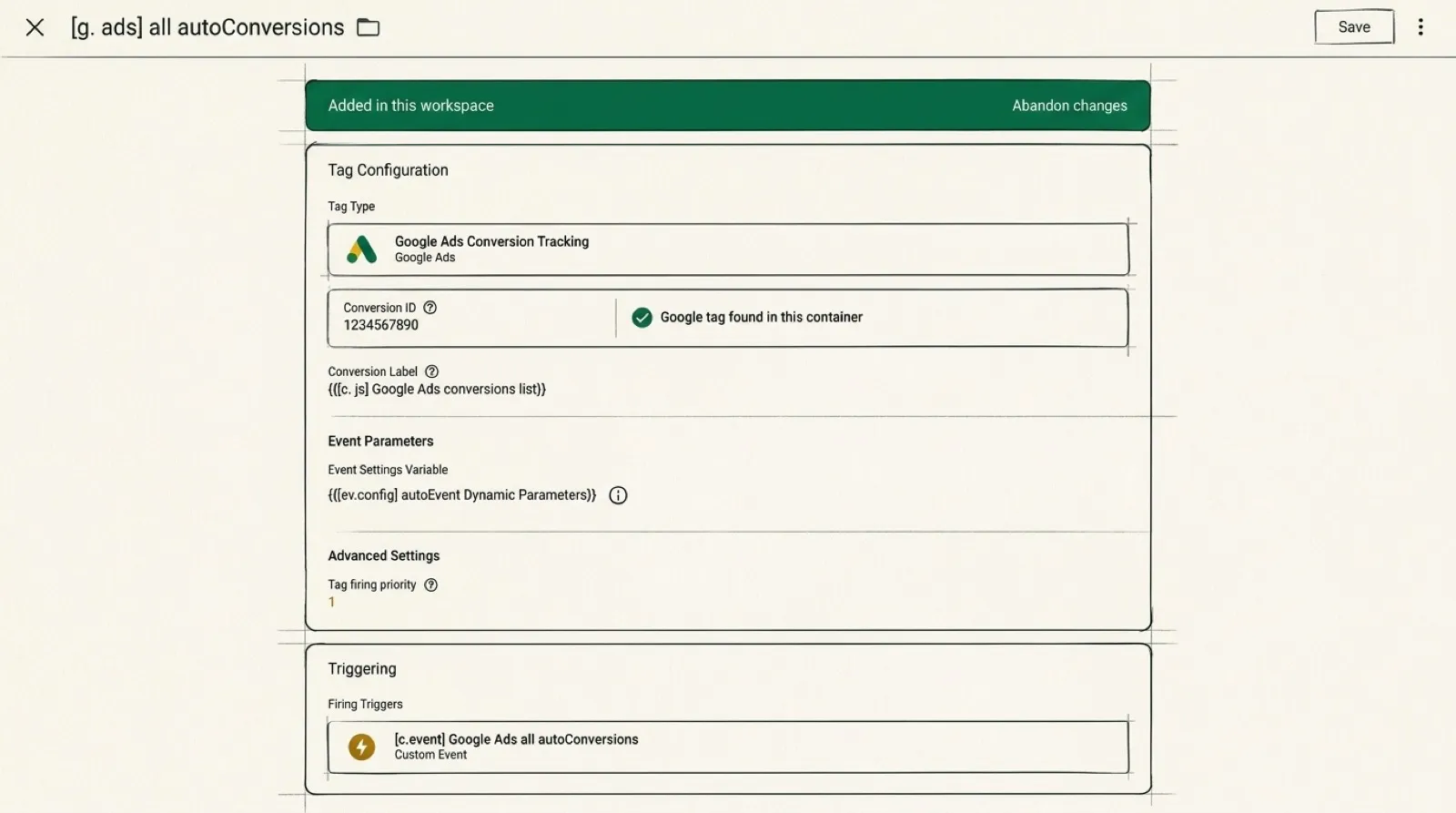Click the Firing Triggers label
This screenshot has width=1456, height=813.
click(x=365, y=705)
